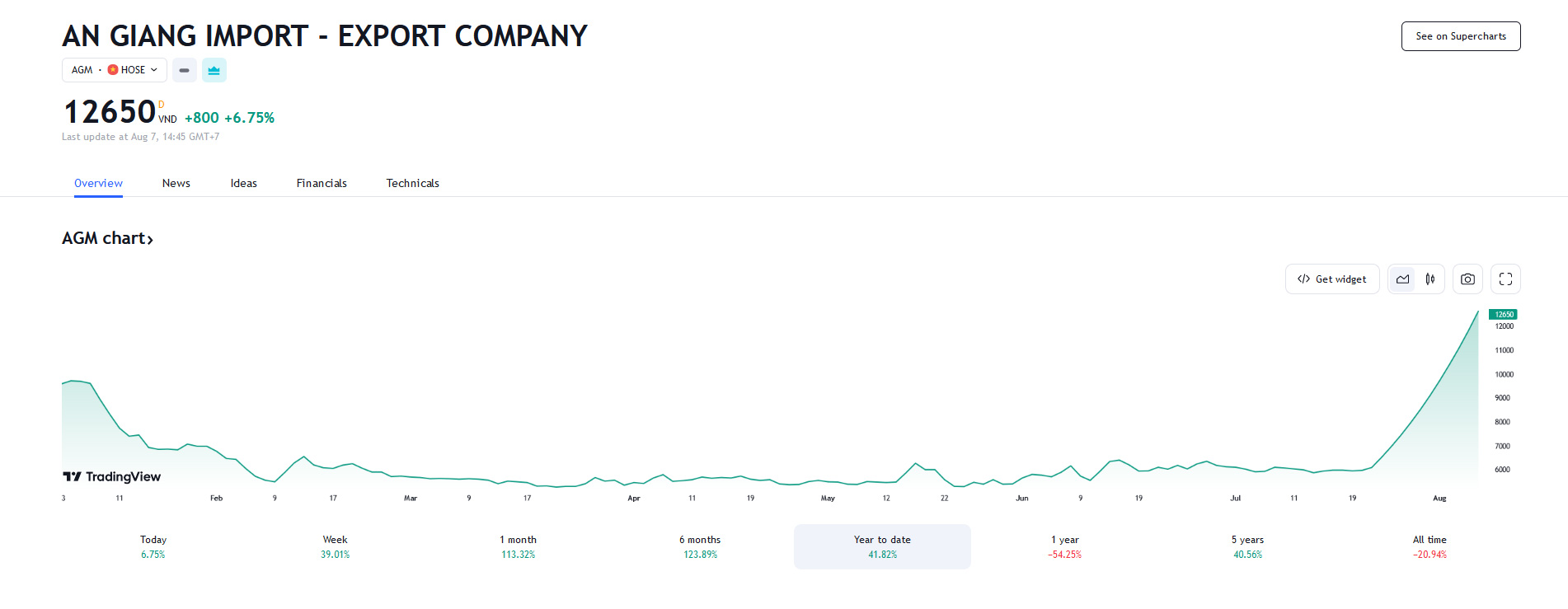Click the See on Supercharts button

1460,36
